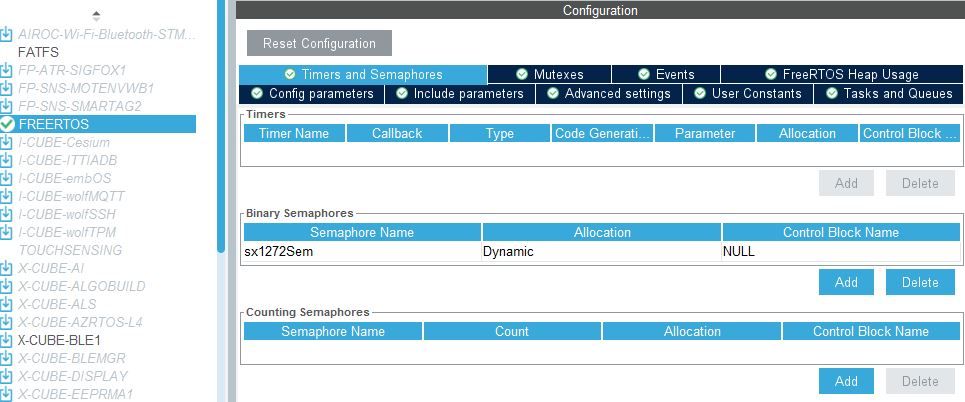Click download icon beside I-CUBE-embOS
This screenshot has height=402, width=965.
(x=7, y=178)
